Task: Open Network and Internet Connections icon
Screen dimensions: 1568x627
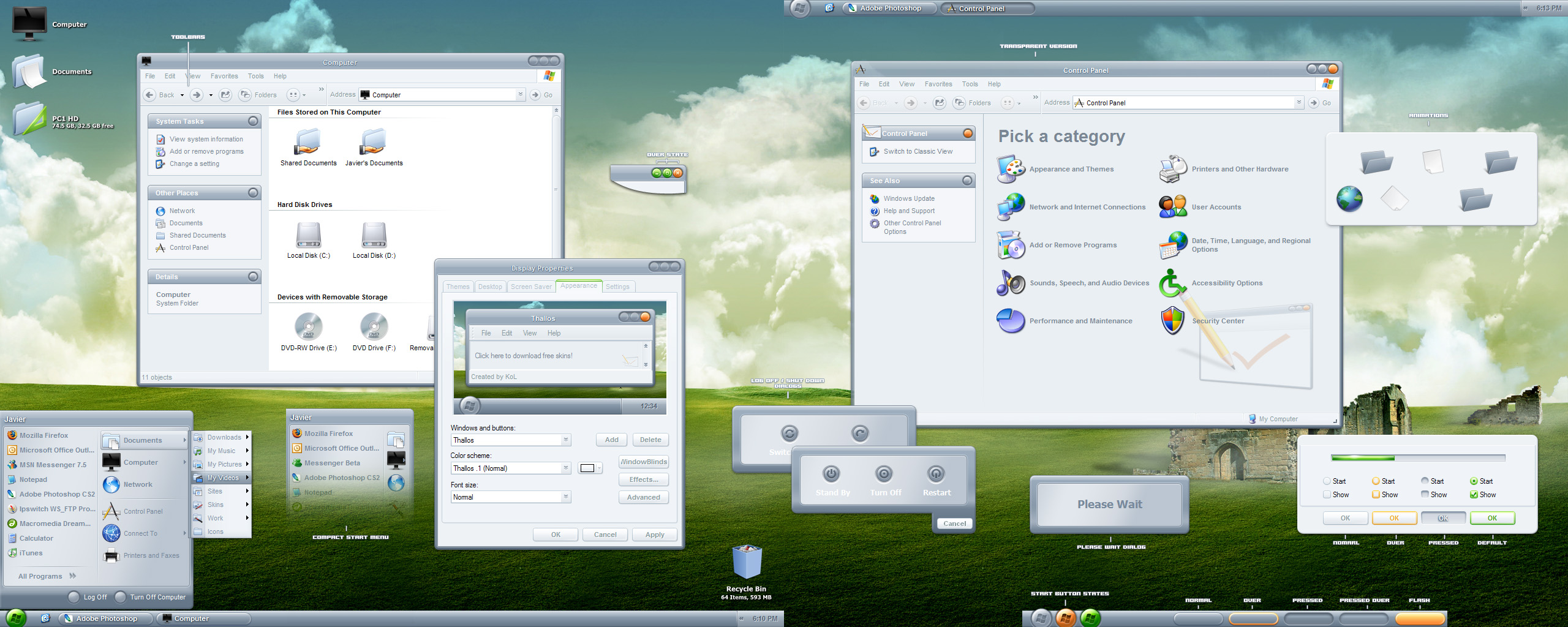Action: coord(1011,207)
